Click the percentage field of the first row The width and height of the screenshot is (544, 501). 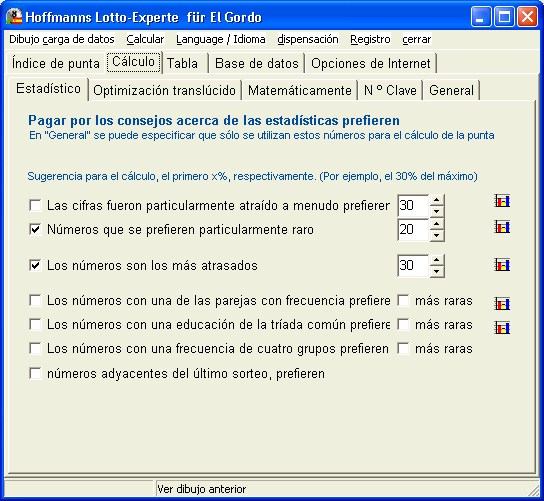413,205
